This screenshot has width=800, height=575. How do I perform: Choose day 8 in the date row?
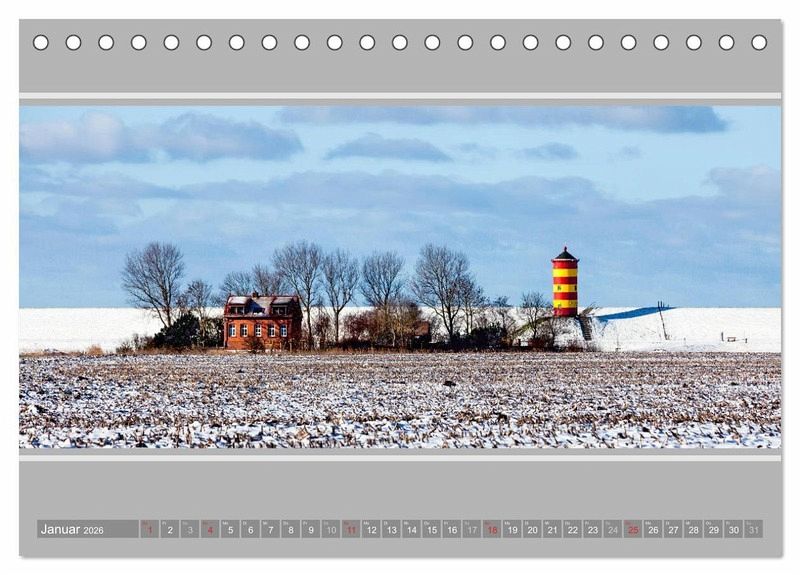coord(291,529)
